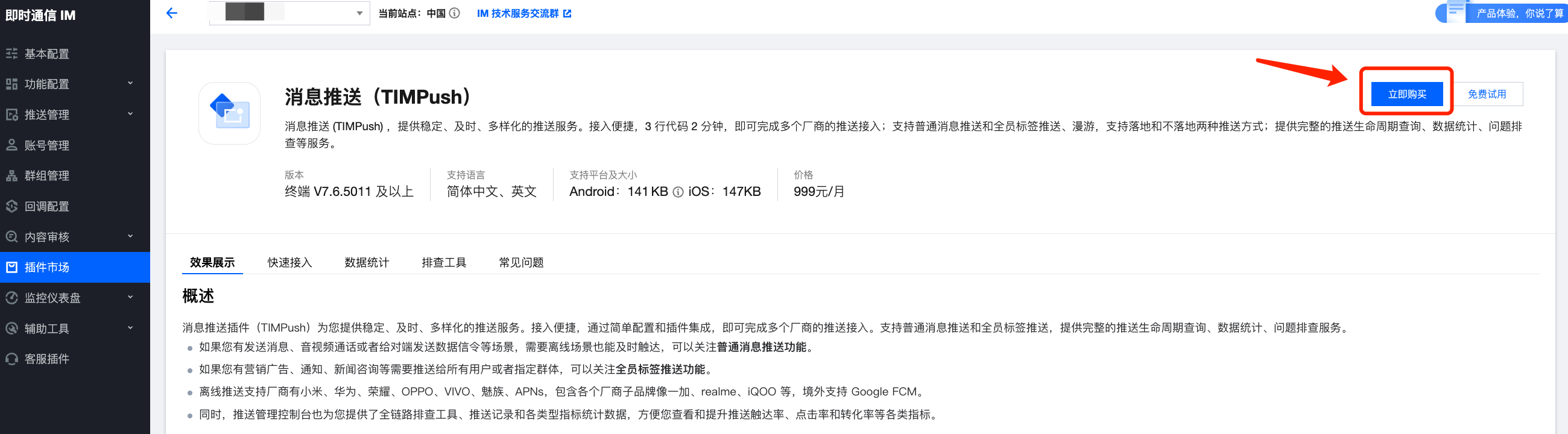This screenshot has height=434, width=1568.
Task: Click the iOS：147KB size text
Action: (724, 192)
